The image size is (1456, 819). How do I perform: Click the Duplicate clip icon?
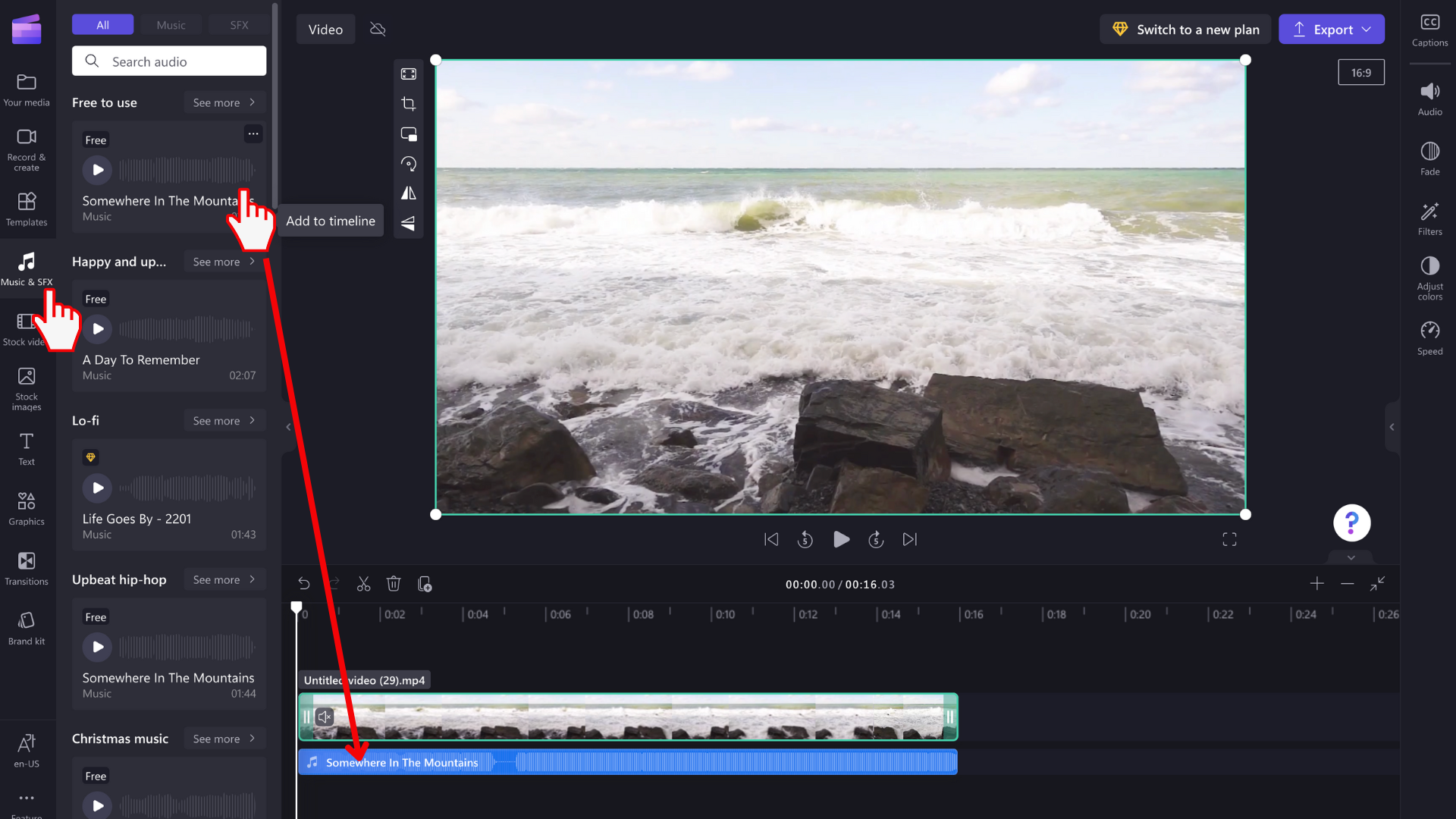pos(425,584)
